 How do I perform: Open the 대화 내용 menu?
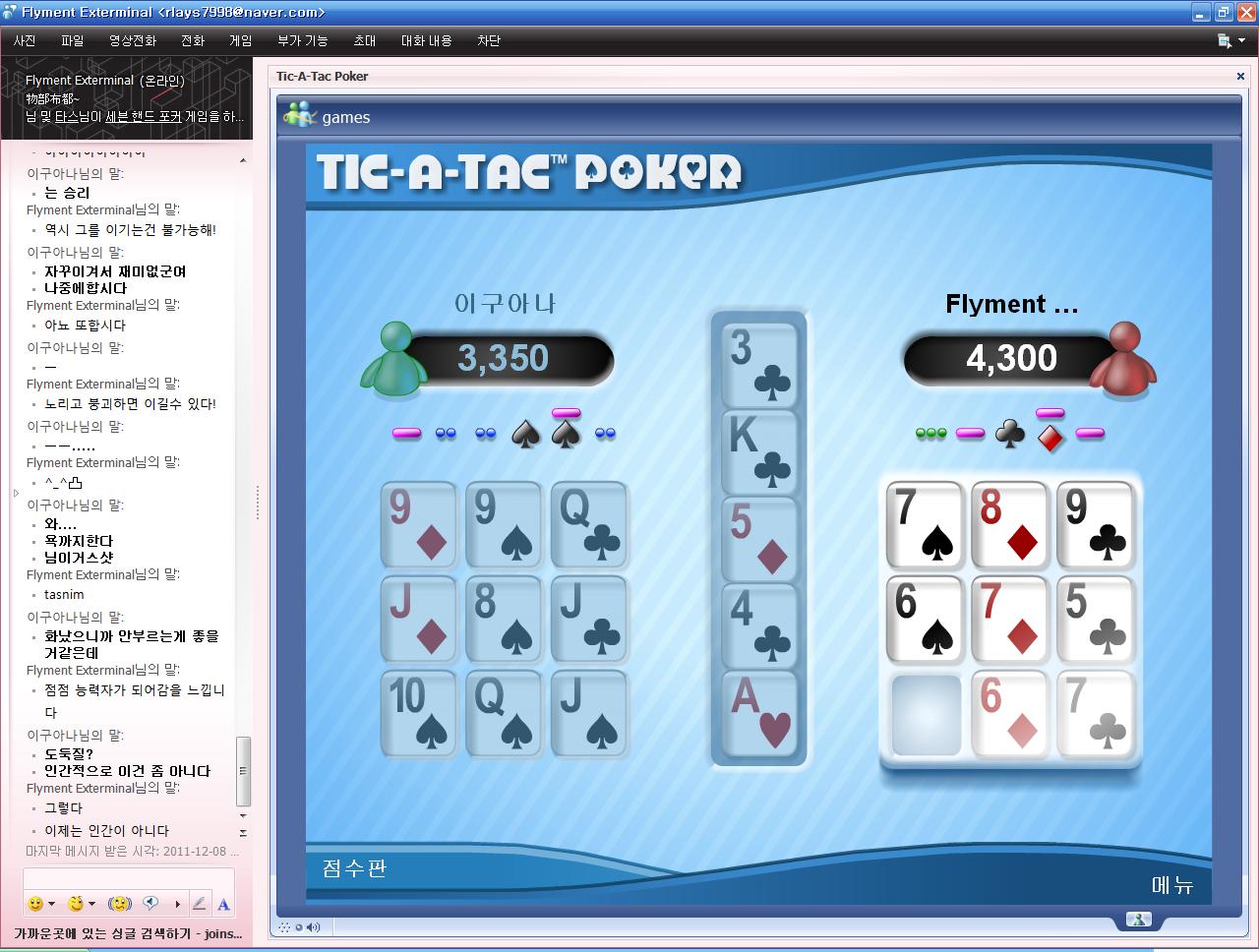426,40
